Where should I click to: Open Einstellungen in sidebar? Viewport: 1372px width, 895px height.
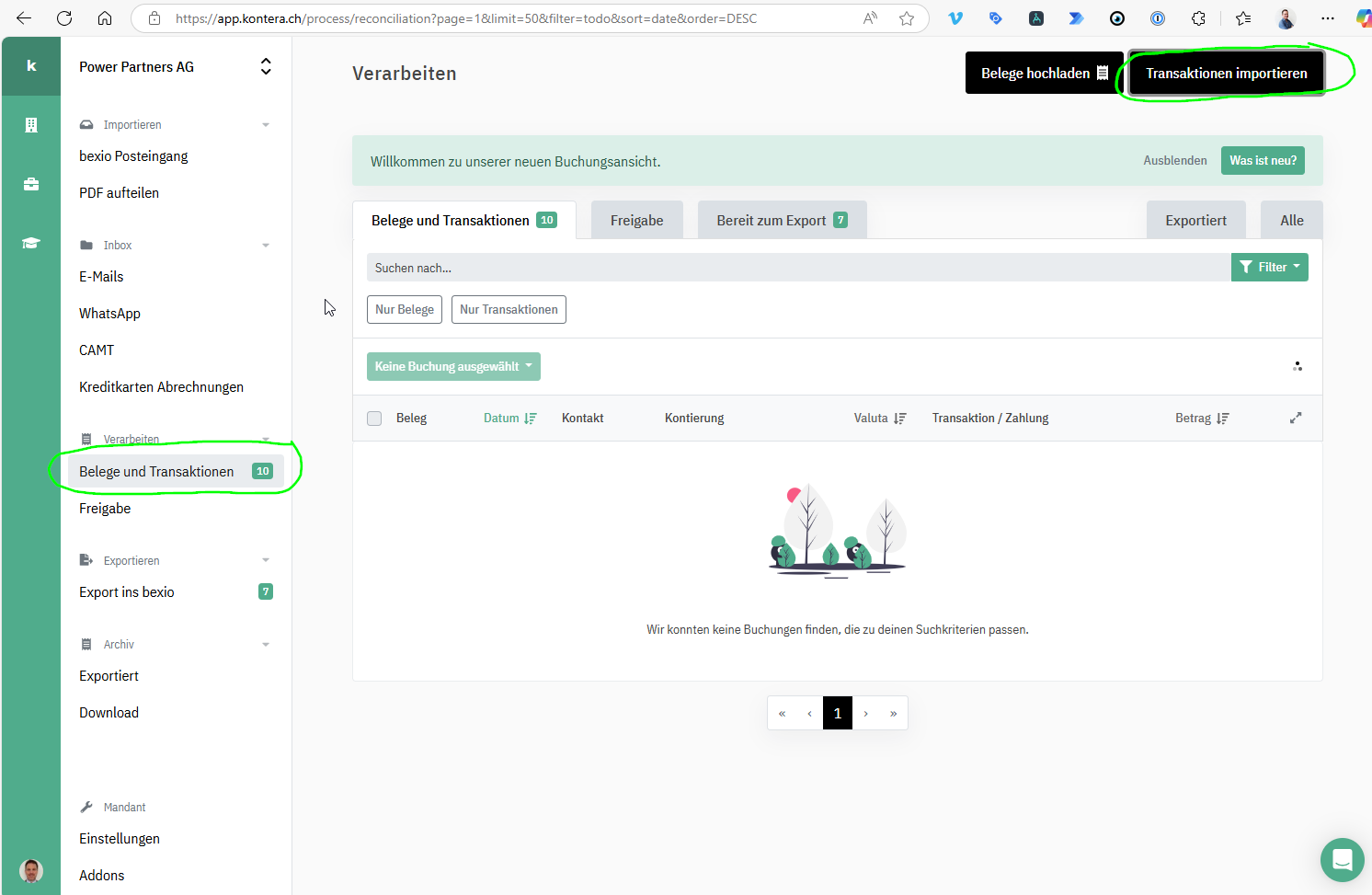pos(120,839)
